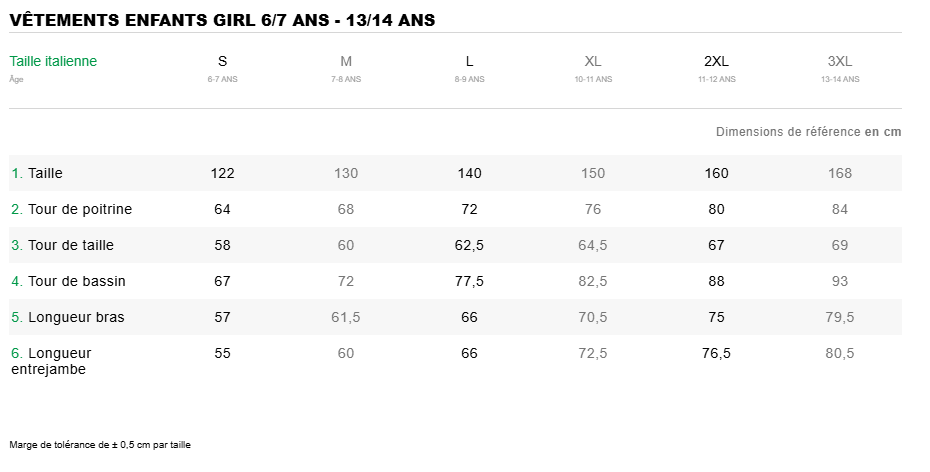Click the "Marge de tolérance" footnote text
Image resolution: width=930 pixels, height=472 pixels.
point(100,445)
